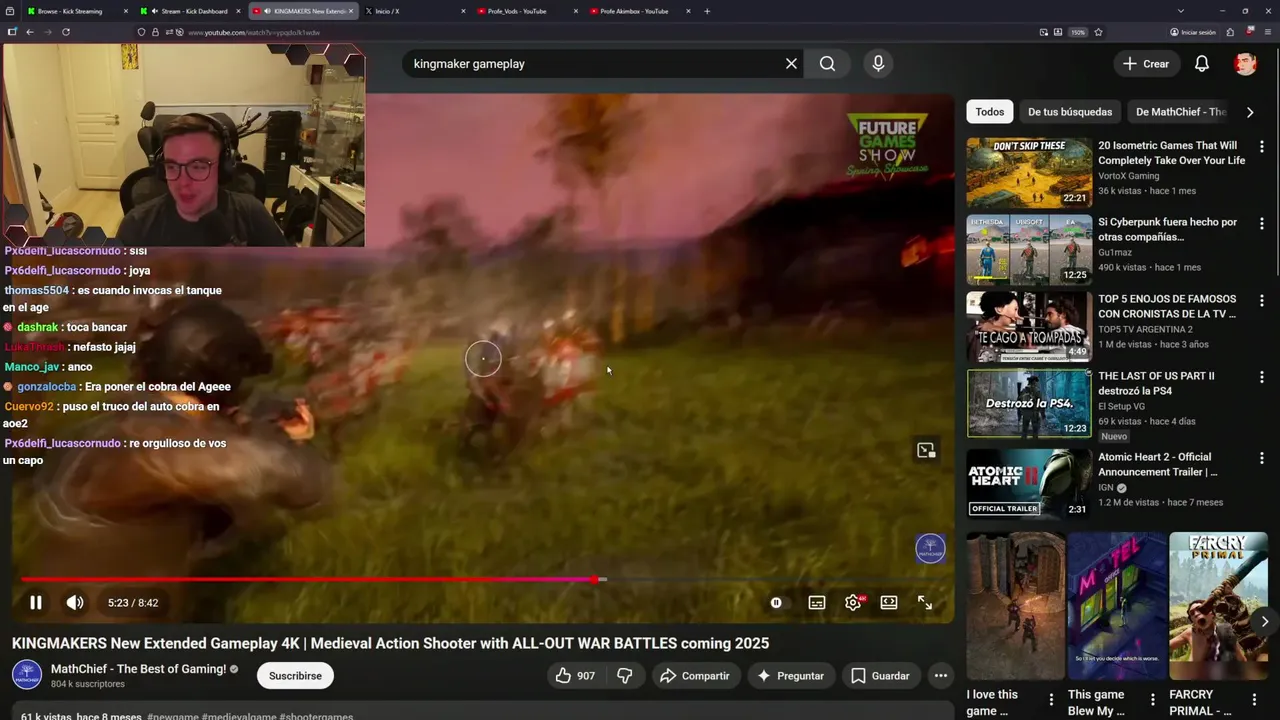Open options for 'TOP 5 ENOJOS' video
Viewport: 1280px width, 720px height.
[1261, 300]
